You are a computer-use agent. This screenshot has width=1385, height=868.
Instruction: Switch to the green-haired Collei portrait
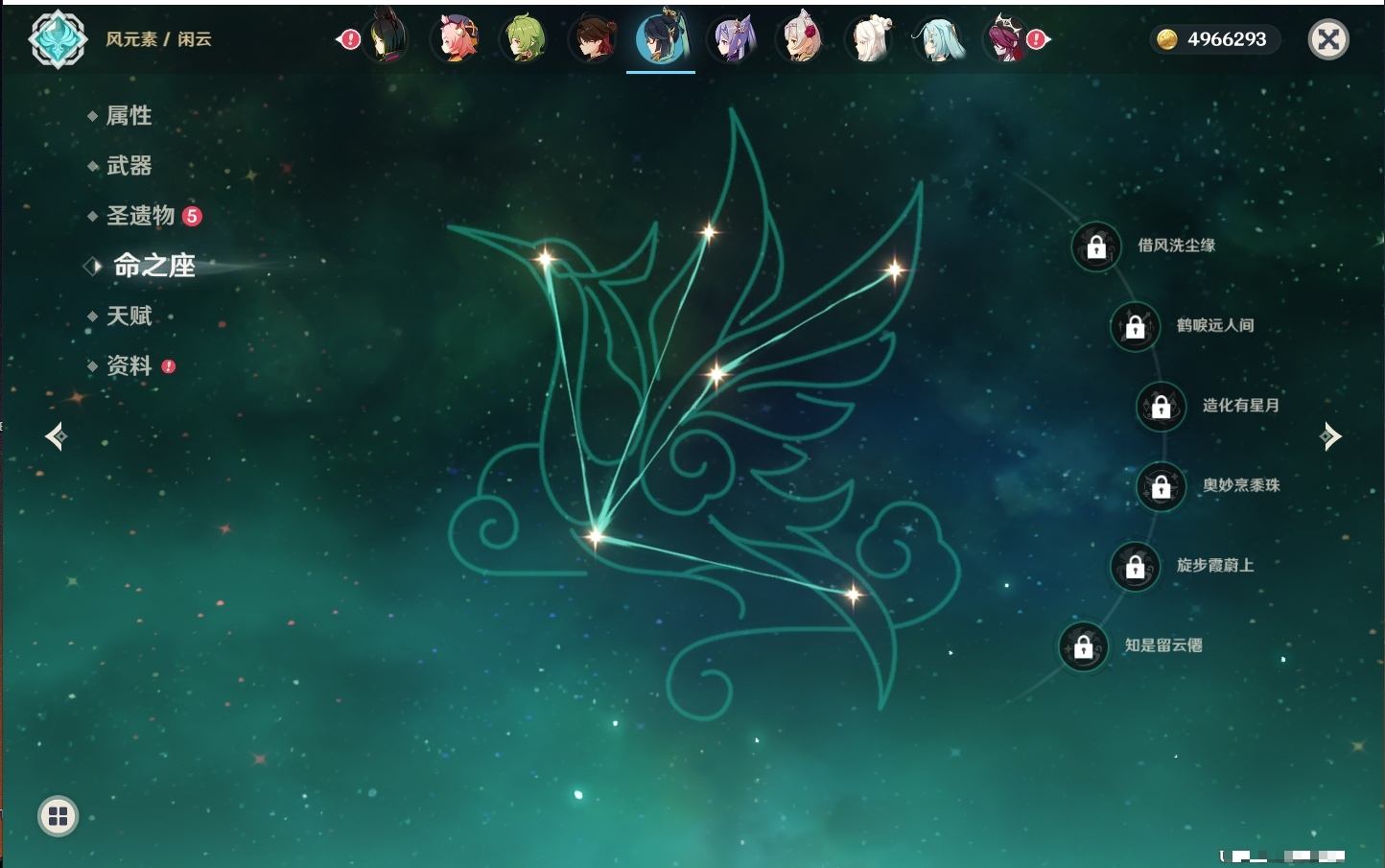[524, 39]
